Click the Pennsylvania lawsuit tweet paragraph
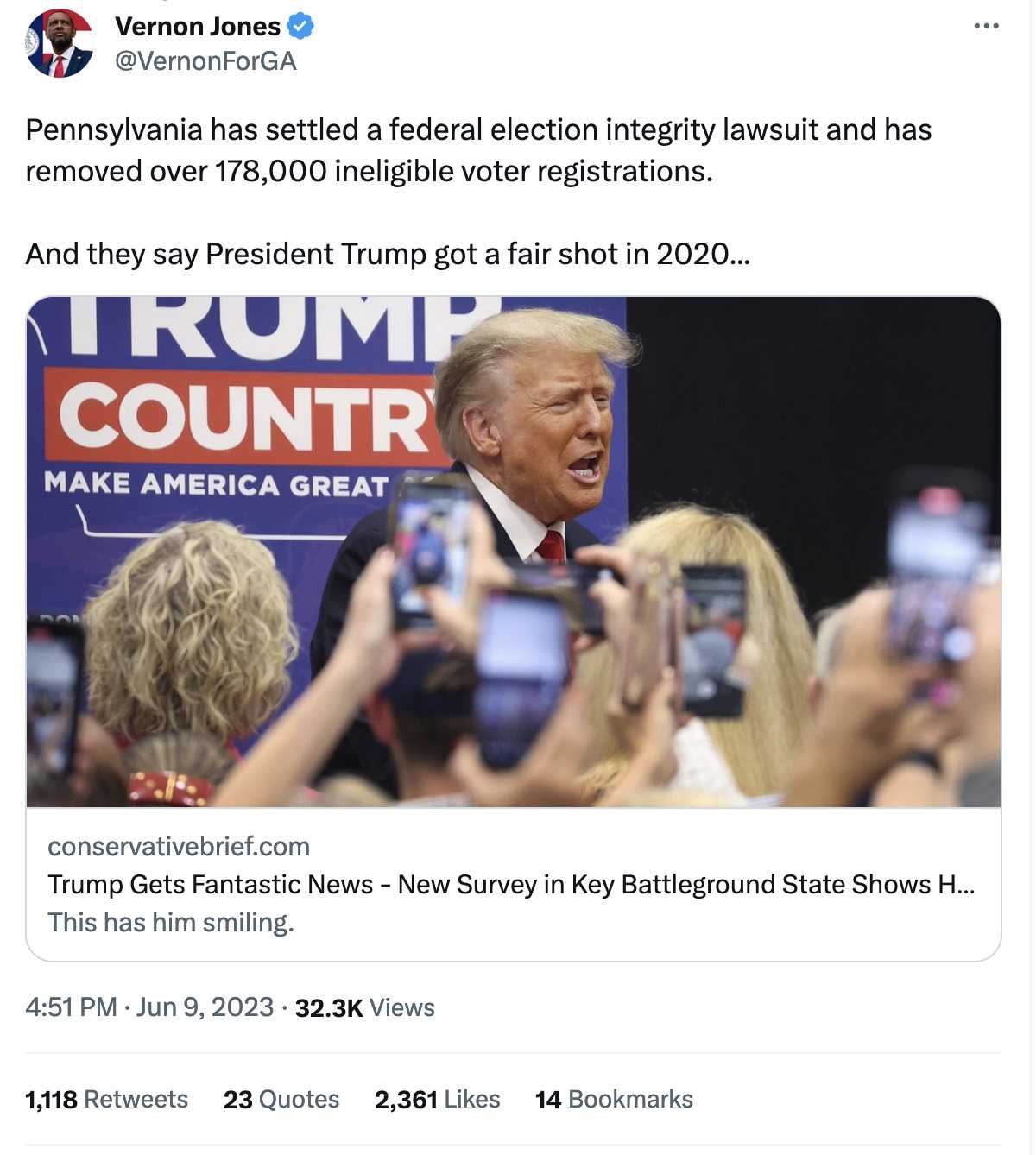1036x1155 pixels. (478, 150)
